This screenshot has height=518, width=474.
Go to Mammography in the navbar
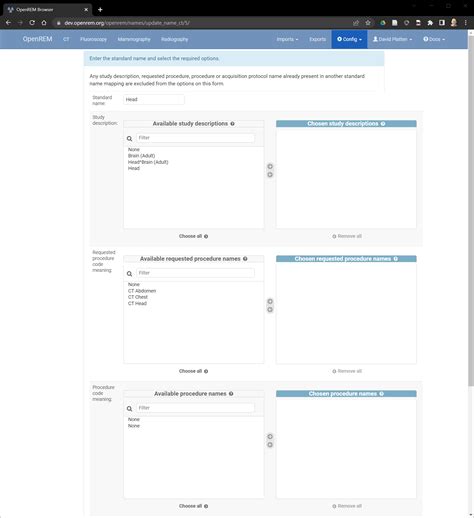(x=134, y=39)
